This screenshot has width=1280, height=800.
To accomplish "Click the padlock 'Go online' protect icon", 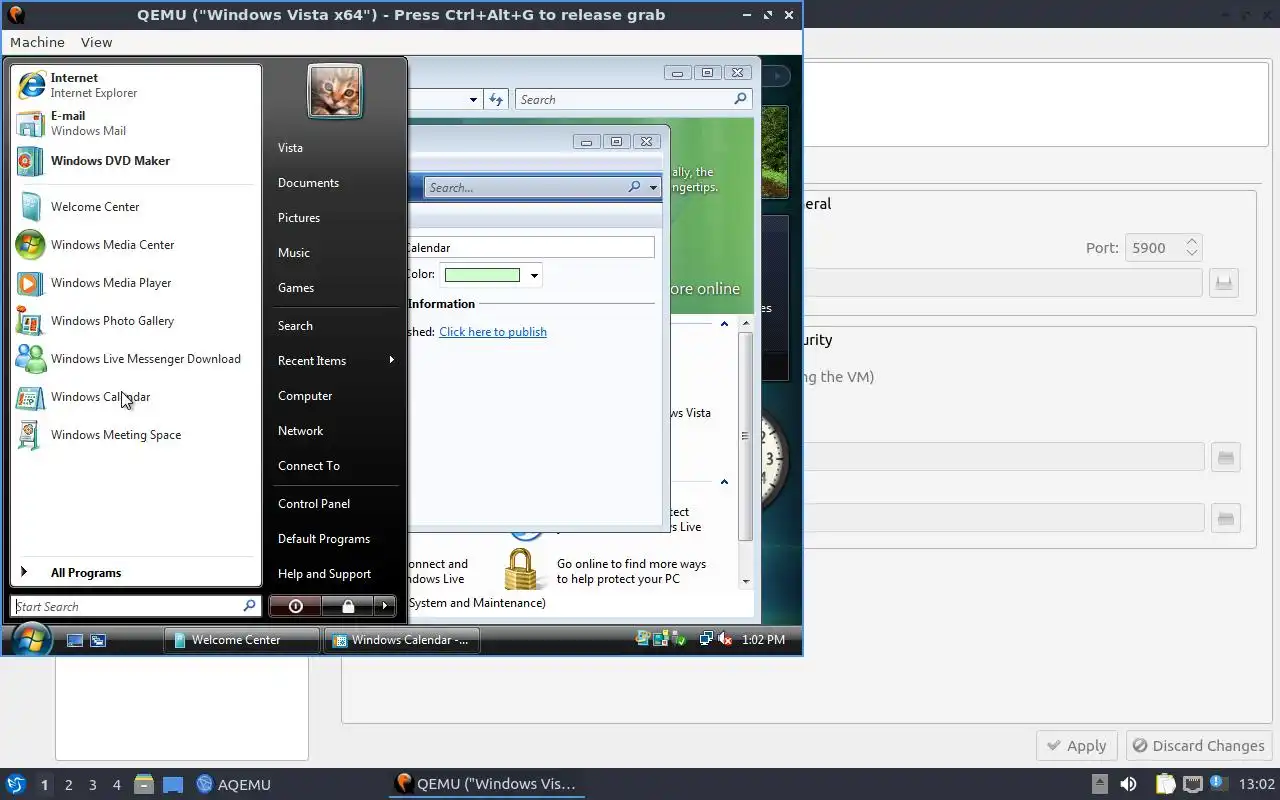I will pyautogui.click(x=521, y=569).
